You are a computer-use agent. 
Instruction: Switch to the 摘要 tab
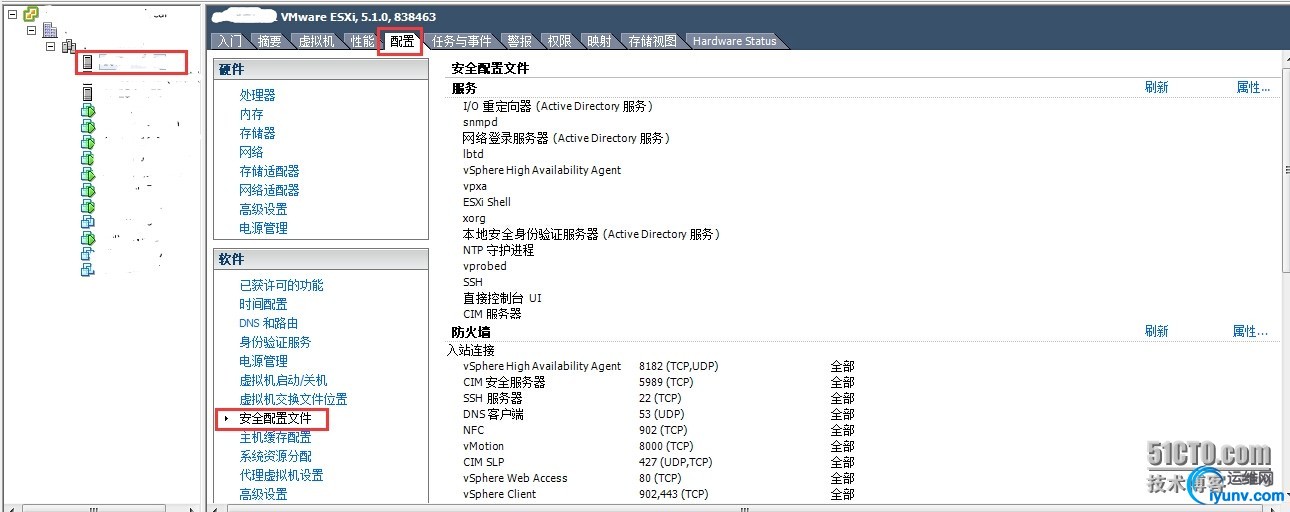click(x=269, y=41)
